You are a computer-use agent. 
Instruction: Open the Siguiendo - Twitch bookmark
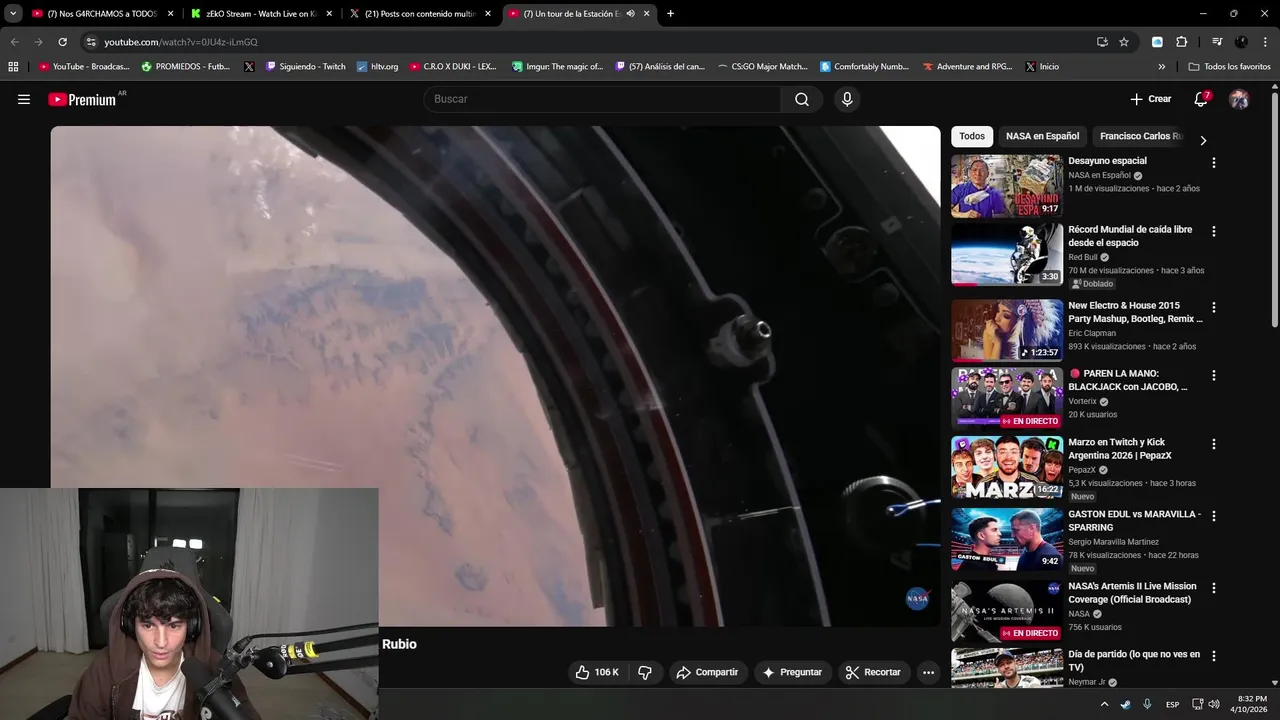pos(306,67)
